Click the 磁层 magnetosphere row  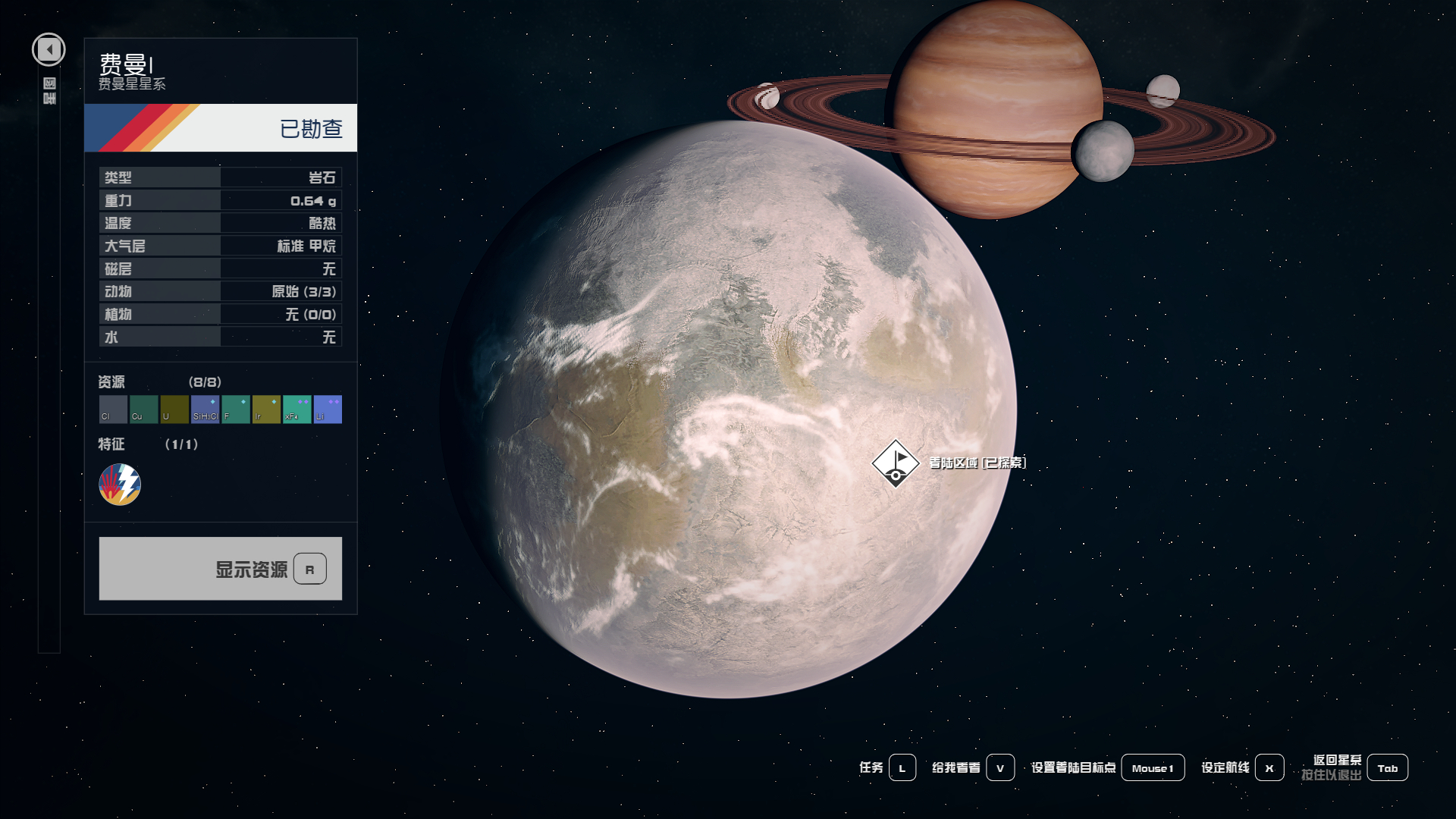pyautogui.click(x=221, y=268)
